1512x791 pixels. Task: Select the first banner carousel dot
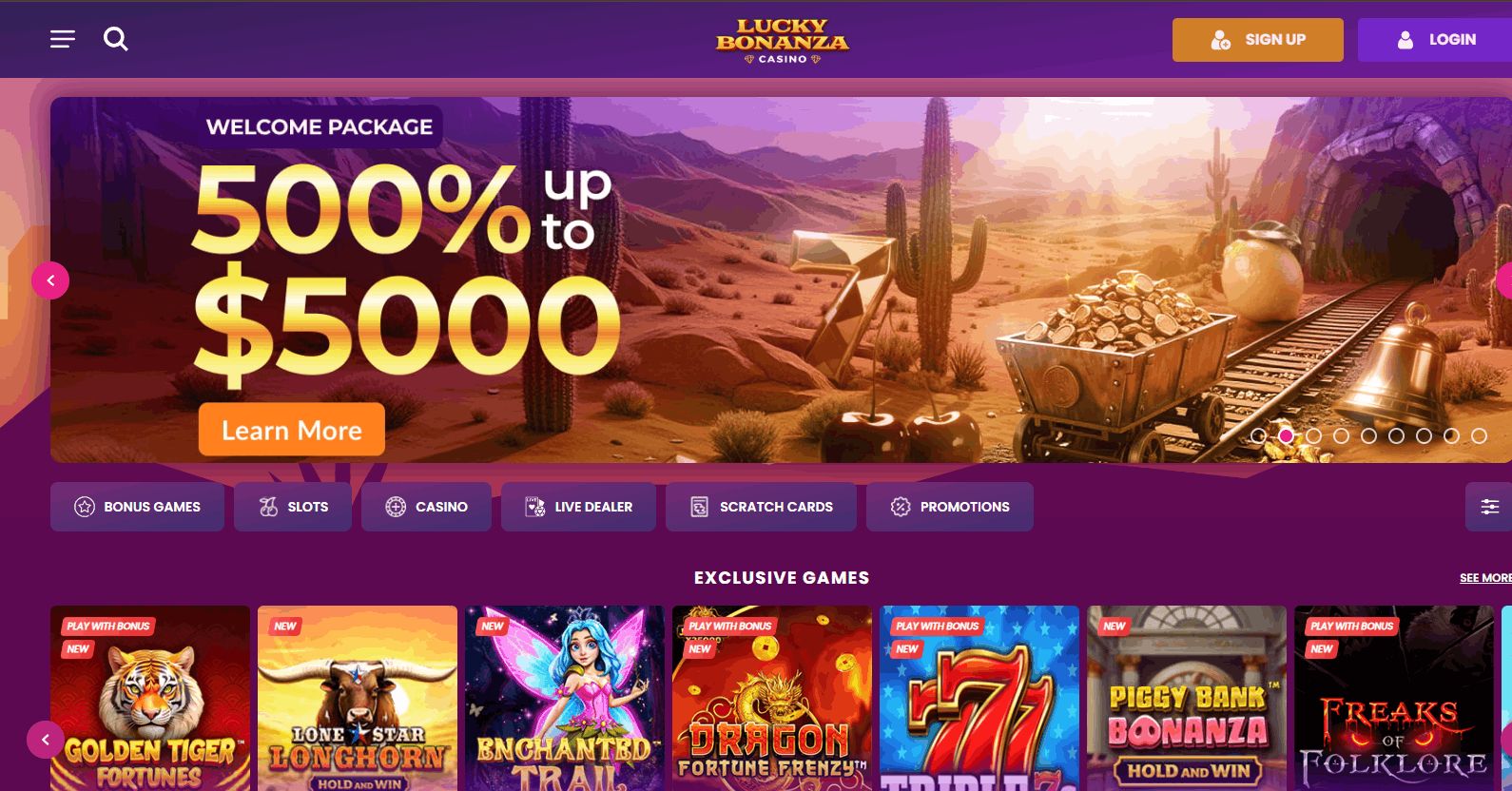pyautogui.click(x=1258, y=435)
